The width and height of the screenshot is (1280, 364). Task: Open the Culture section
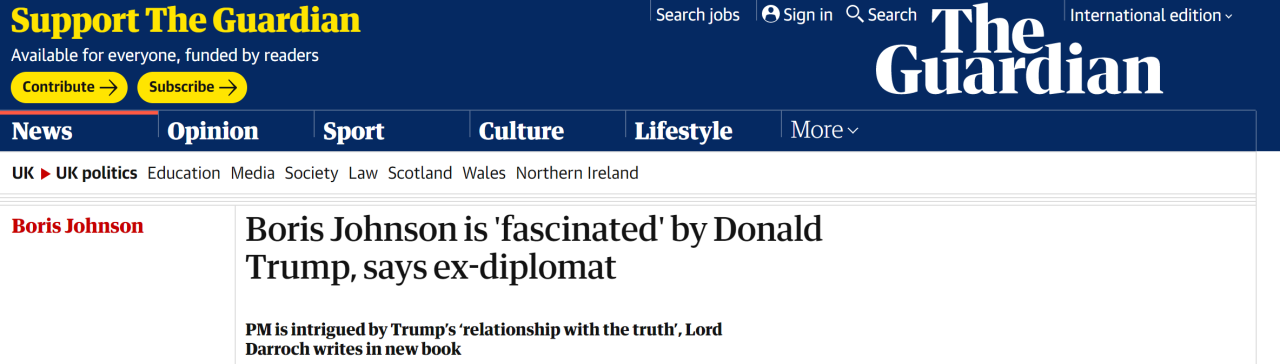coord(521,131)
